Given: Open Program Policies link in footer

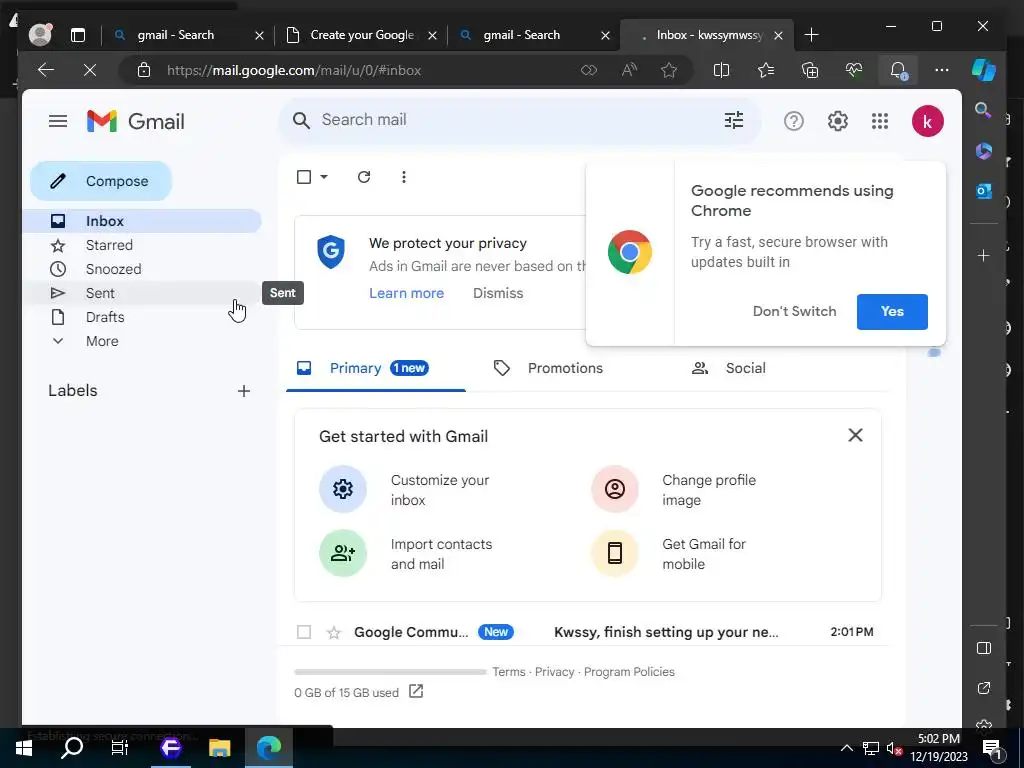Looking at the screenshot, I should [x=629, y=672].
